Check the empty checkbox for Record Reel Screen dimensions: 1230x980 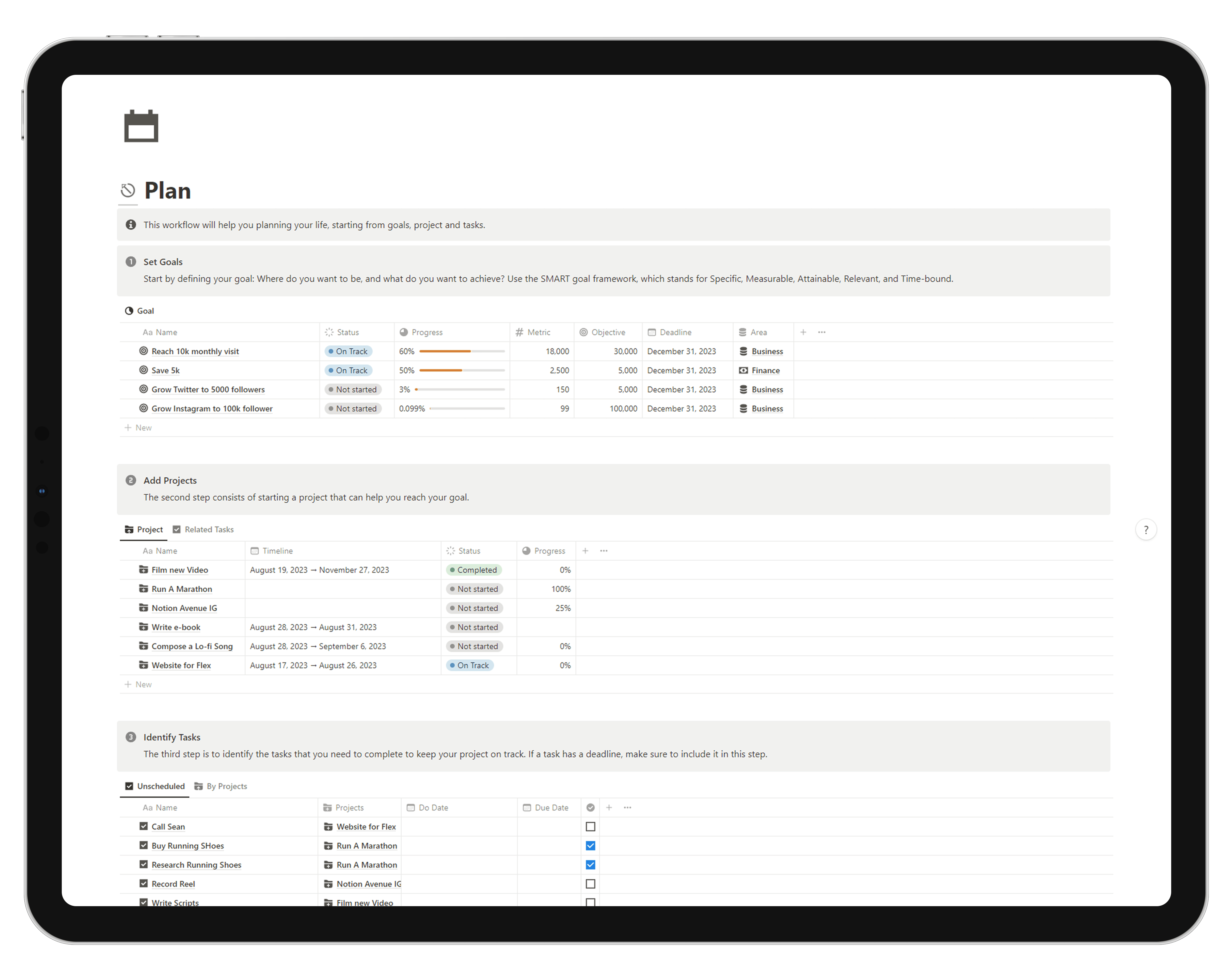coord(590,884)
